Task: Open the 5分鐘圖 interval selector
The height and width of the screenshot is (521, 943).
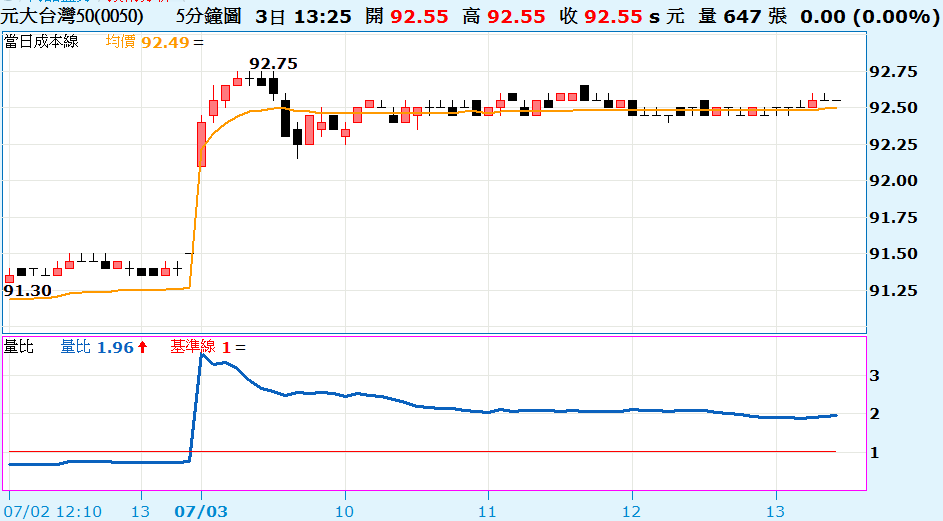Action: [207, 17]
